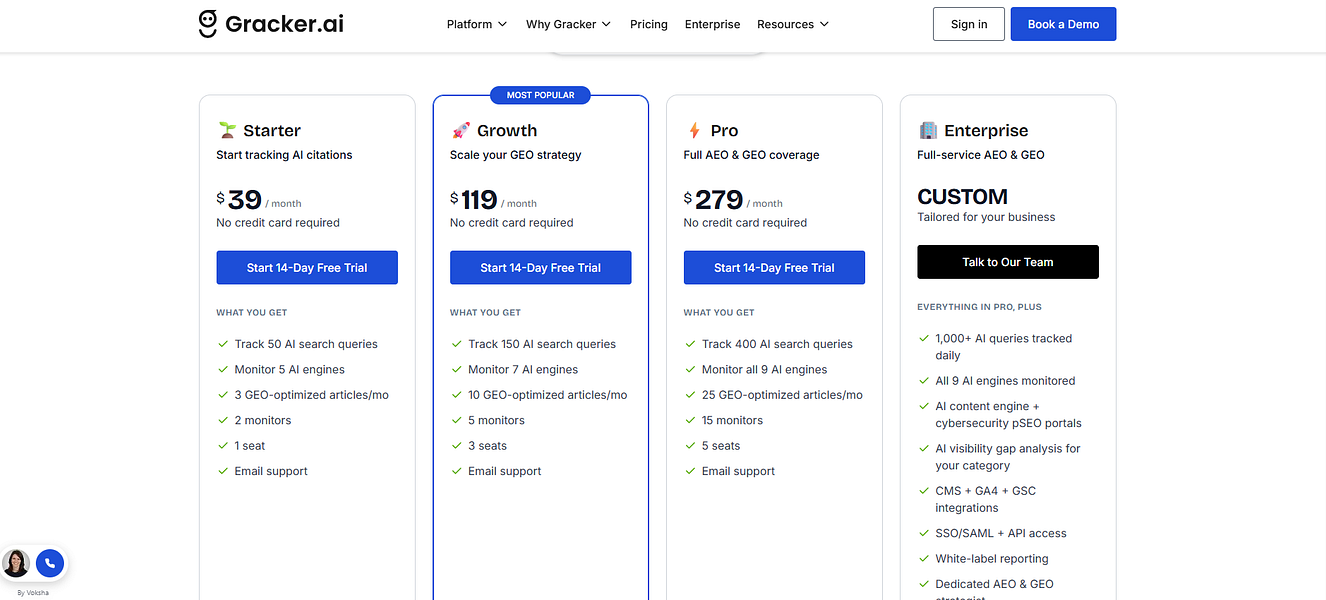Viewport: 1326px width, 600px height.
Task: Click '1 seat' in Starter list
Action: (x=250, y=446)
